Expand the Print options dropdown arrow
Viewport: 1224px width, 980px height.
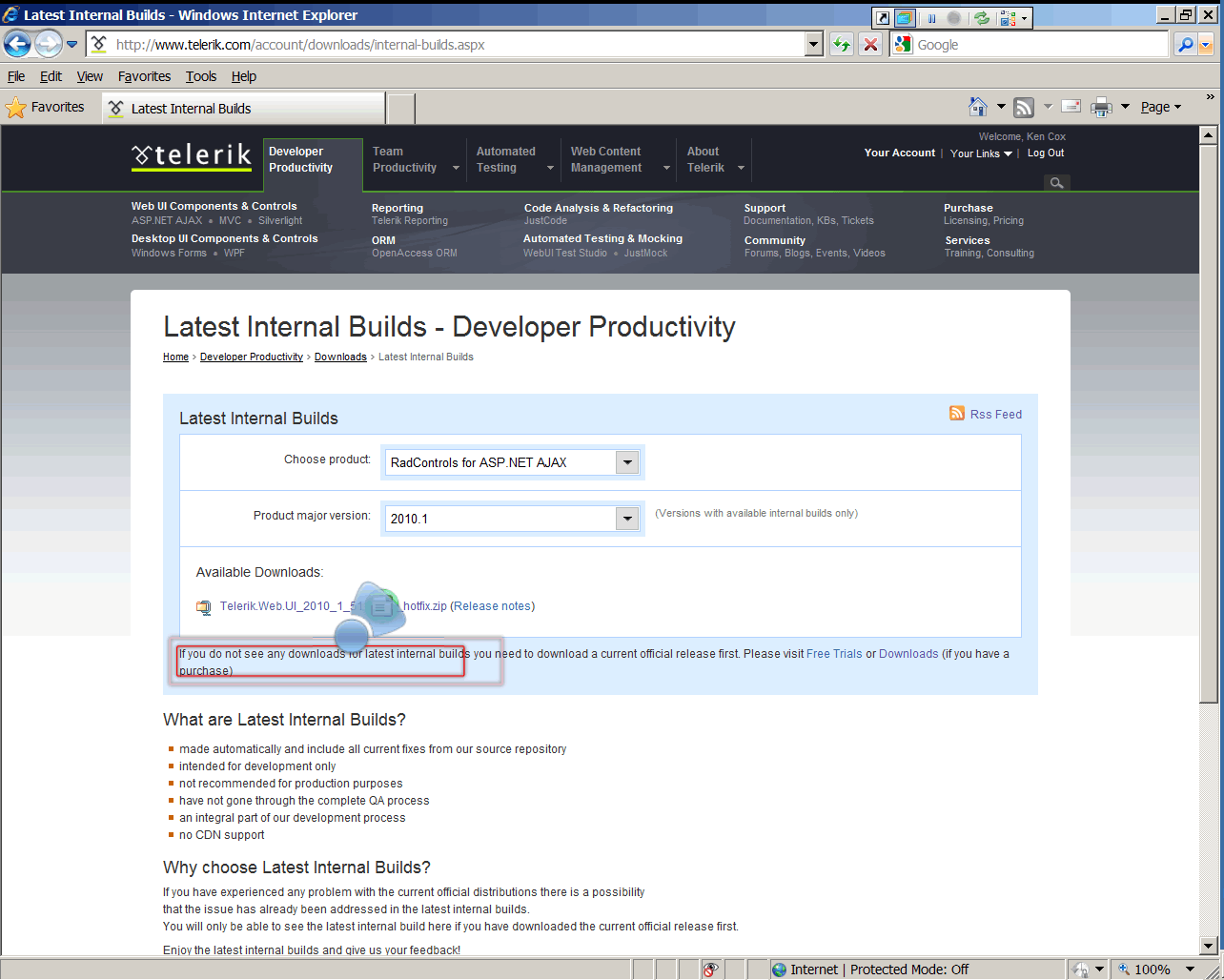(x=1125, y=107)
